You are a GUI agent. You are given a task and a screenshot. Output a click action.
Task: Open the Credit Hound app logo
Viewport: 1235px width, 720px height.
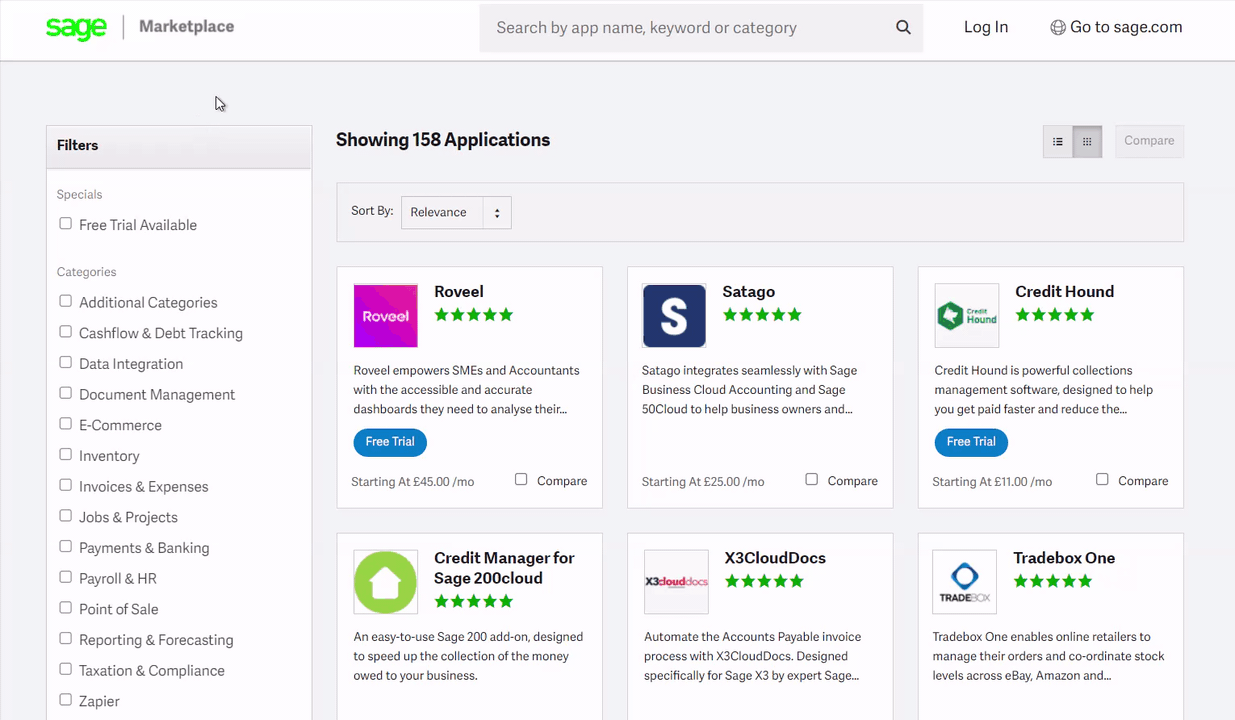[x=967, y=316]
